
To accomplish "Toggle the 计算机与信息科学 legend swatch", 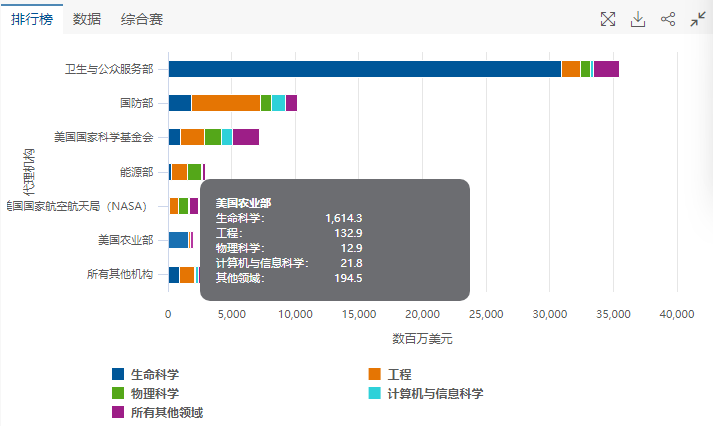I will click(374, 393).
